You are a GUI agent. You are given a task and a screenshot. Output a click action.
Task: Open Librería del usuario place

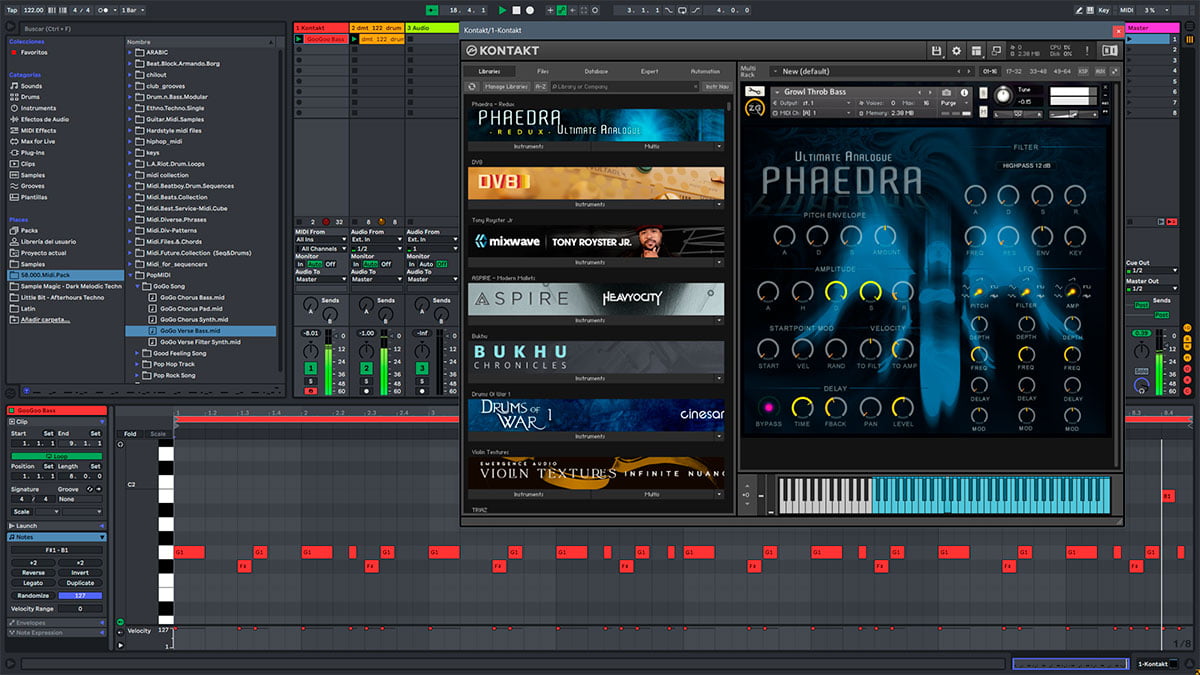[48, 241]
